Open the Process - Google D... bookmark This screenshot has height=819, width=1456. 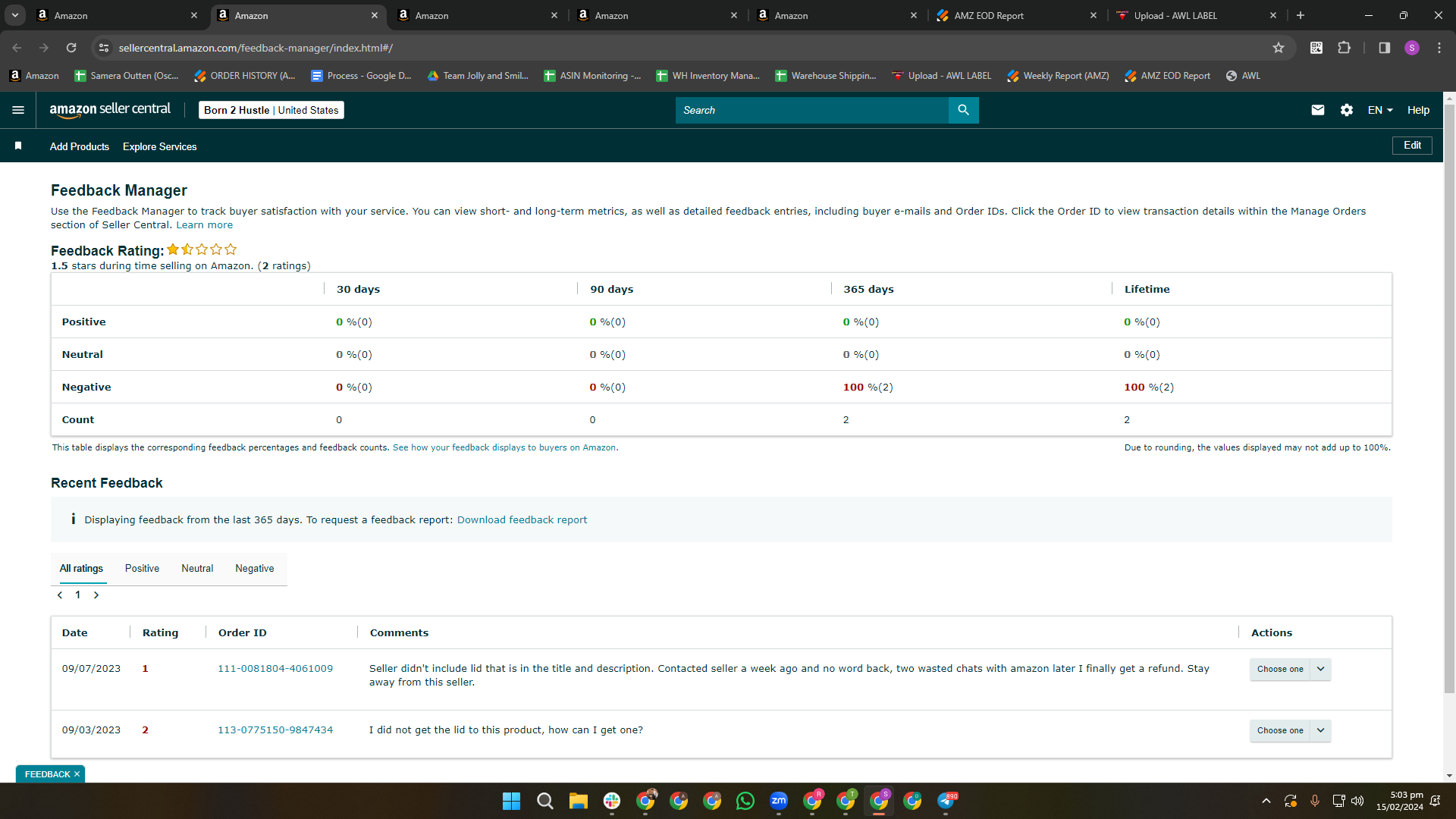coord(361,76)
